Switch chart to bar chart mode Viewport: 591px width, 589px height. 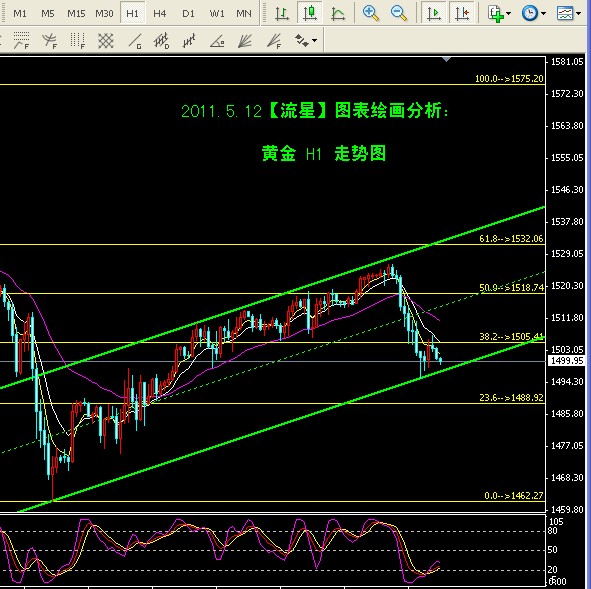[282, 14]
